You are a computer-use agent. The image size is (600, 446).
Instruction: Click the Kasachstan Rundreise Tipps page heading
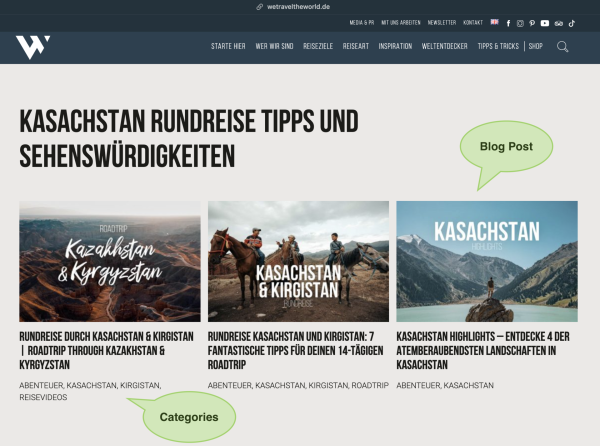189,138
